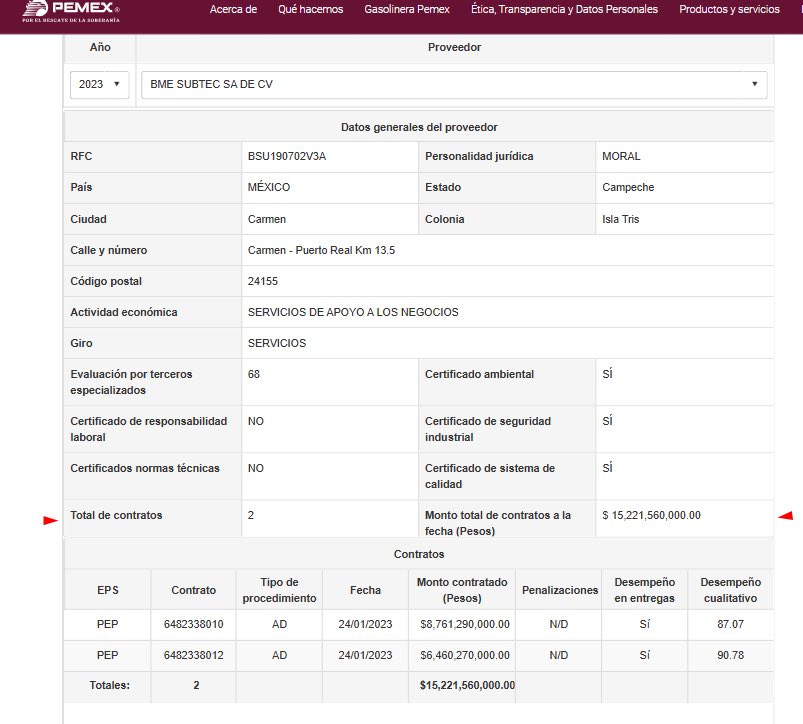Click contract number 6482338012
803x724 pixels.
coord(194,655)
